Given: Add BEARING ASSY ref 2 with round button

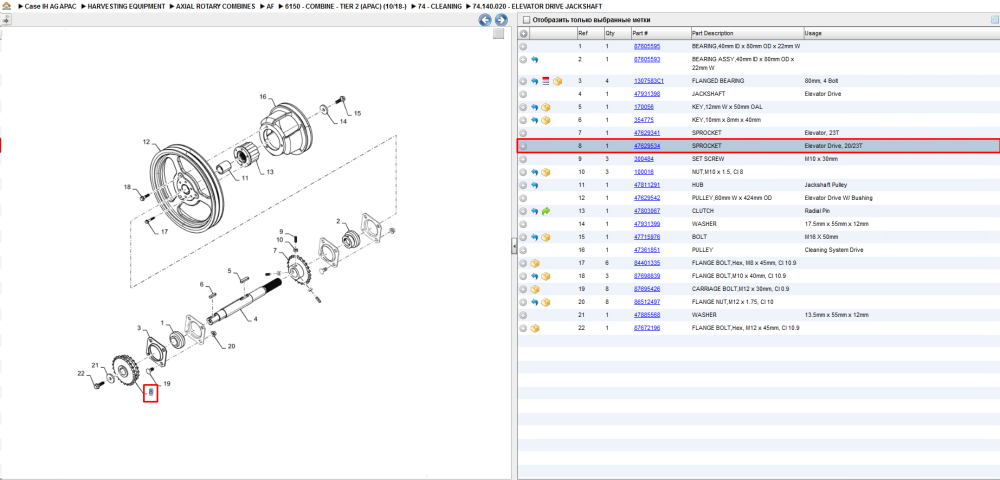Looking at the screenshot, I should (524, 59).
